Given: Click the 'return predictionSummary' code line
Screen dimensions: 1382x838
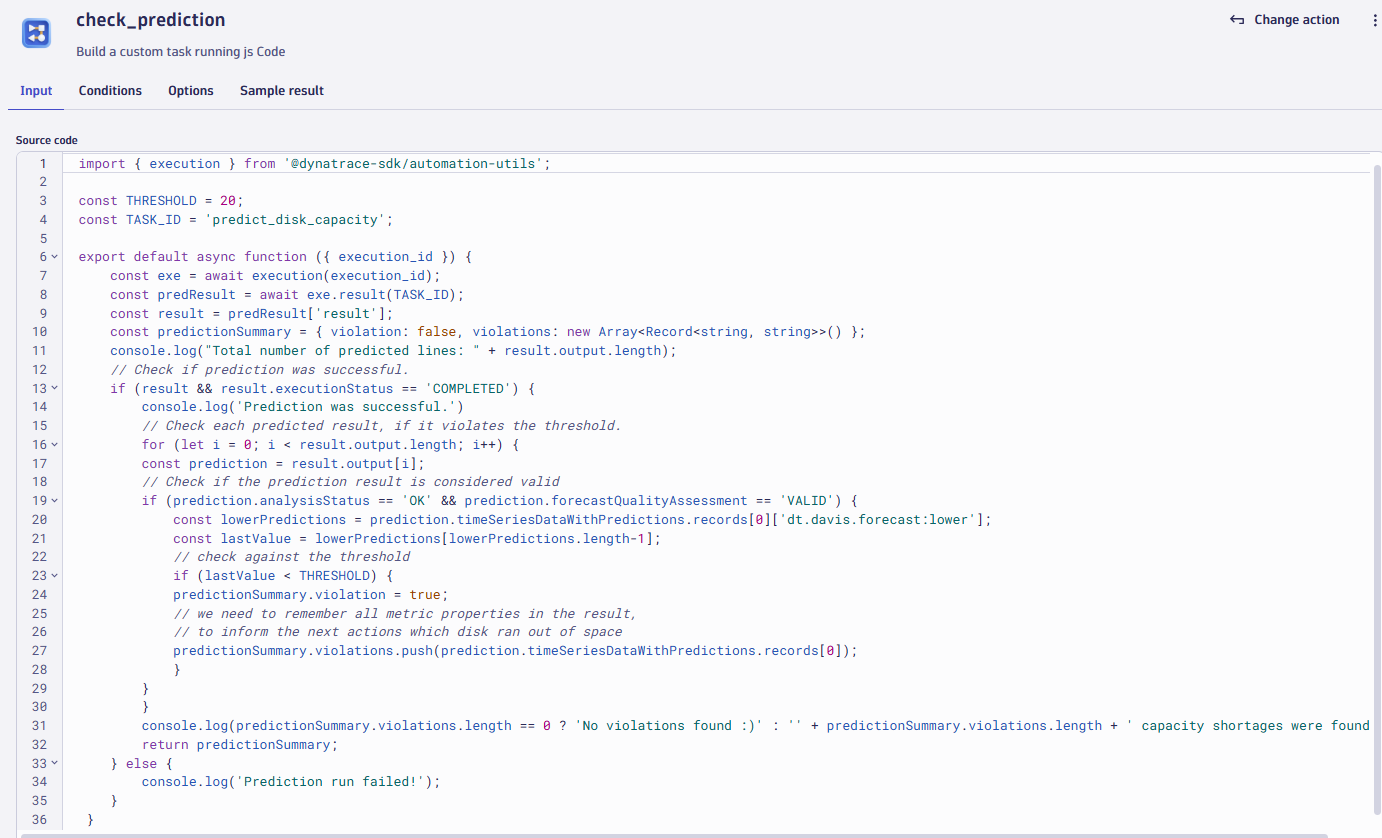Looking at the screenshot, I should click(240, 744).
